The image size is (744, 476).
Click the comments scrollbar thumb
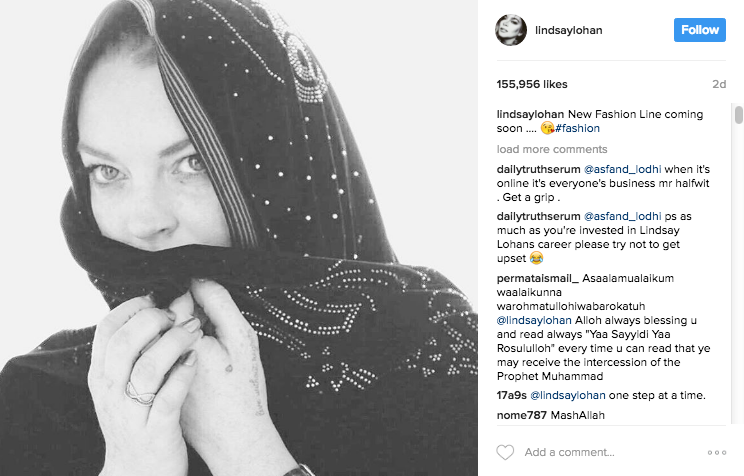point(739,115)
